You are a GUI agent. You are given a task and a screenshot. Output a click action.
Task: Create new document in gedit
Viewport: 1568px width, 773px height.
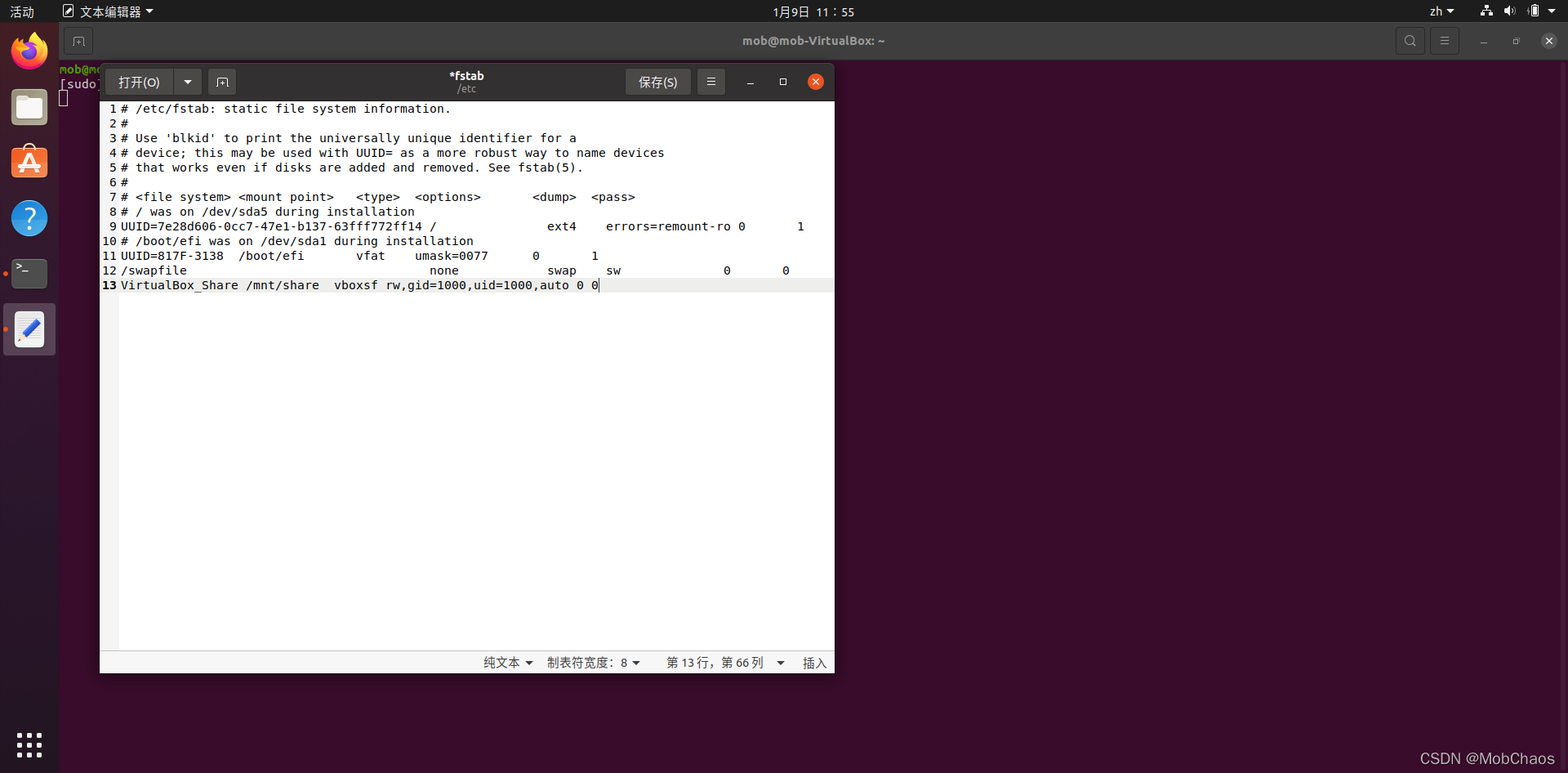222,82
